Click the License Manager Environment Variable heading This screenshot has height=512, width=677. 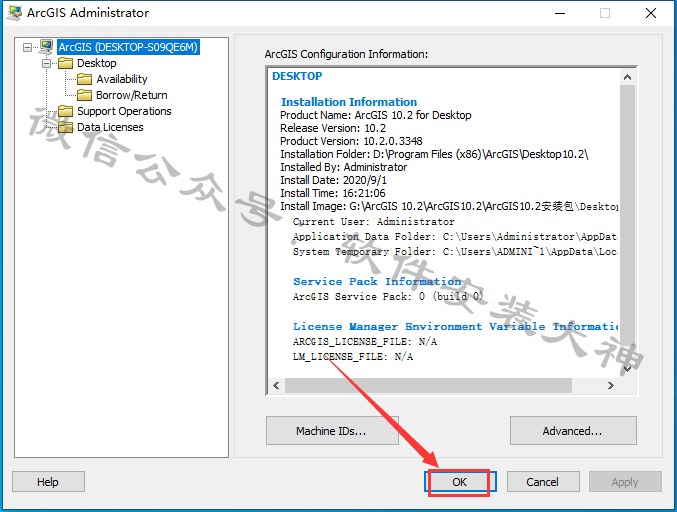(456, 326)
